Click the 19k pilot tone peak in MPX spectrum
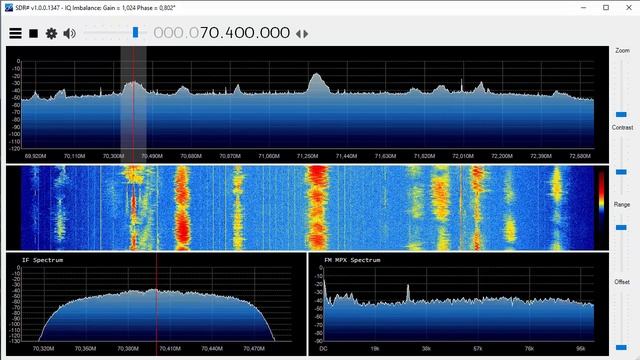Image resolution: width=640 pixels, height=360 pixels. click(408, 292)
